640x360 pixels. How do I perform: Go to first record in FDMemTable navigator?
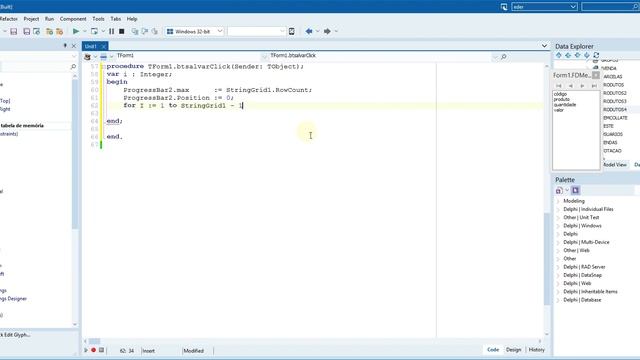tap(559, 86)
